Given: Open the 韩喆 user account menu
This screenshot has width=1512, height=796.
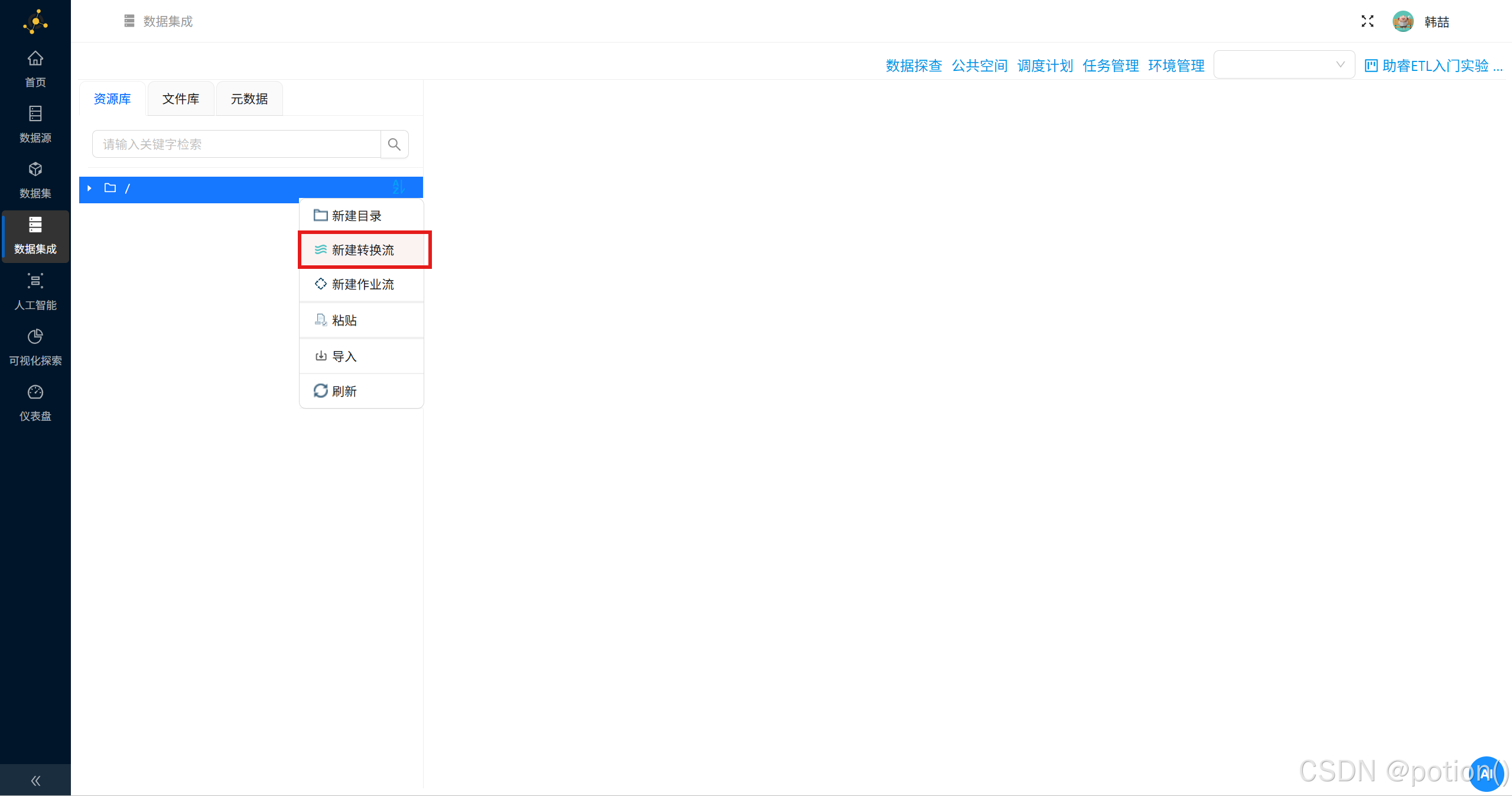Looking at the screenshot, I should click(1436, 22).
